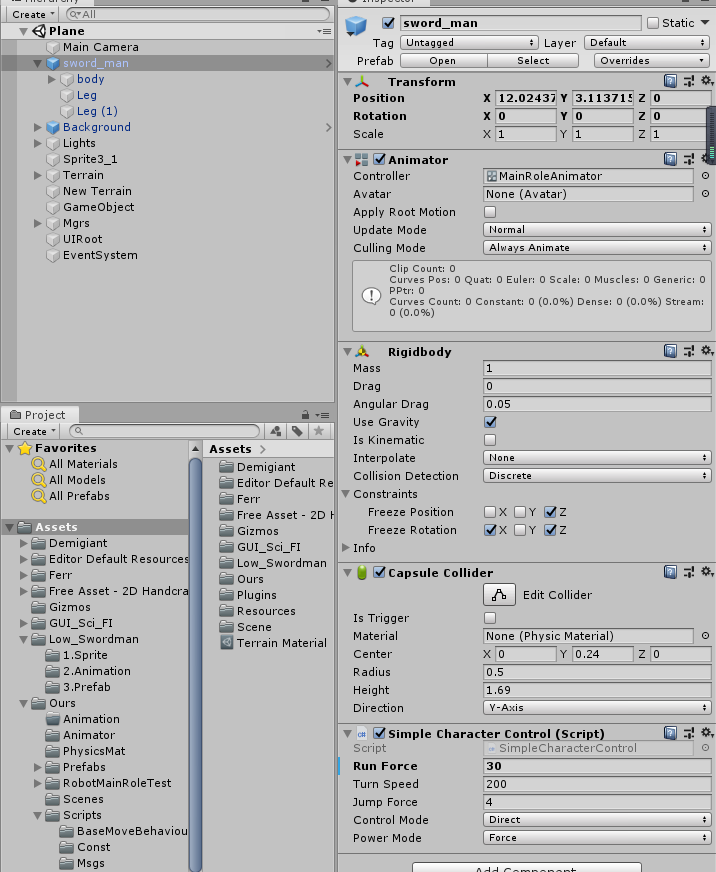Open the Animator preset selector icon
This screenshot has height=872, width=716.
click(689, 159)
